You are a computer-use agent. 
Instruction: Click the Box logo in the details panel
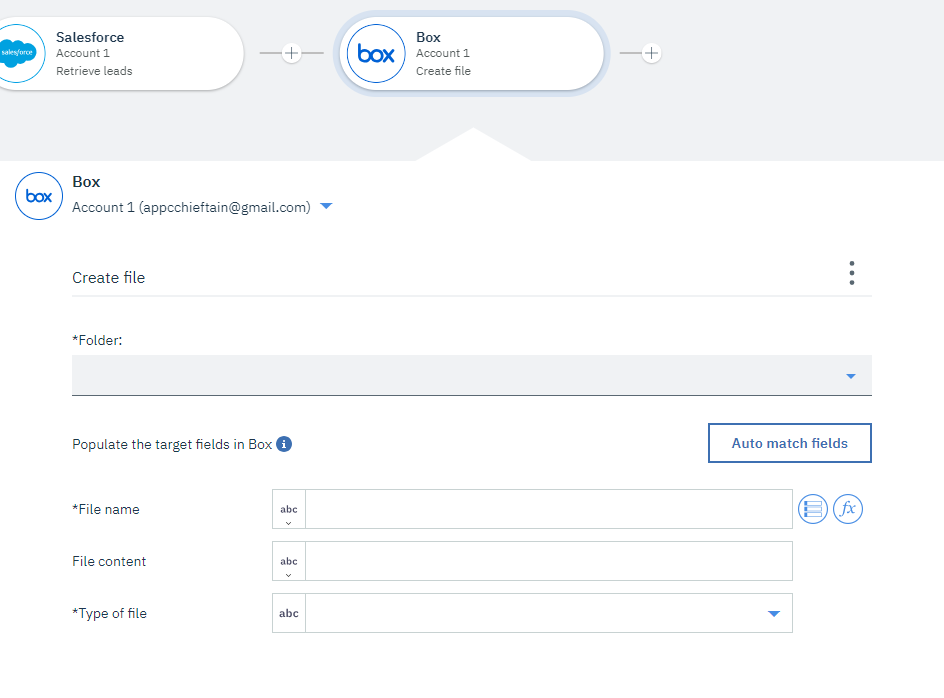point(39,196)
